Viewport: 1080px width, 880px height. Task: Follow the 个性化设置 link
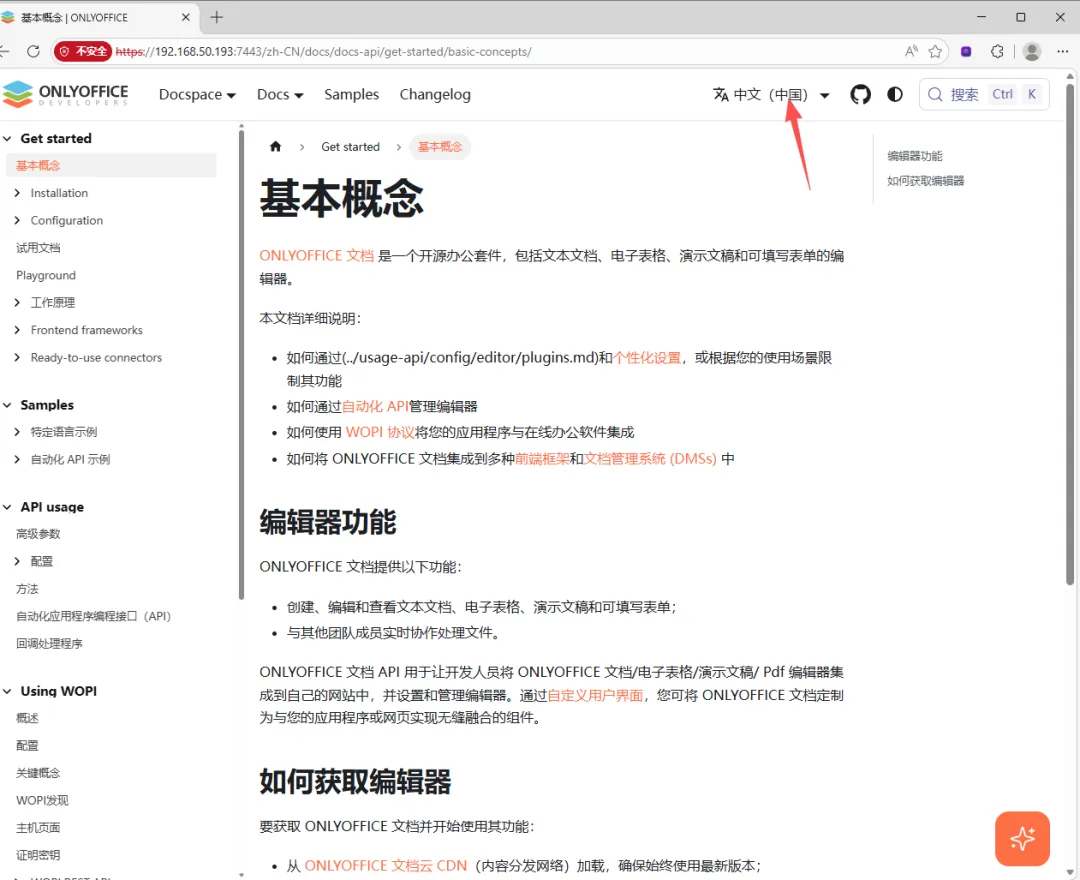point(647,357)
